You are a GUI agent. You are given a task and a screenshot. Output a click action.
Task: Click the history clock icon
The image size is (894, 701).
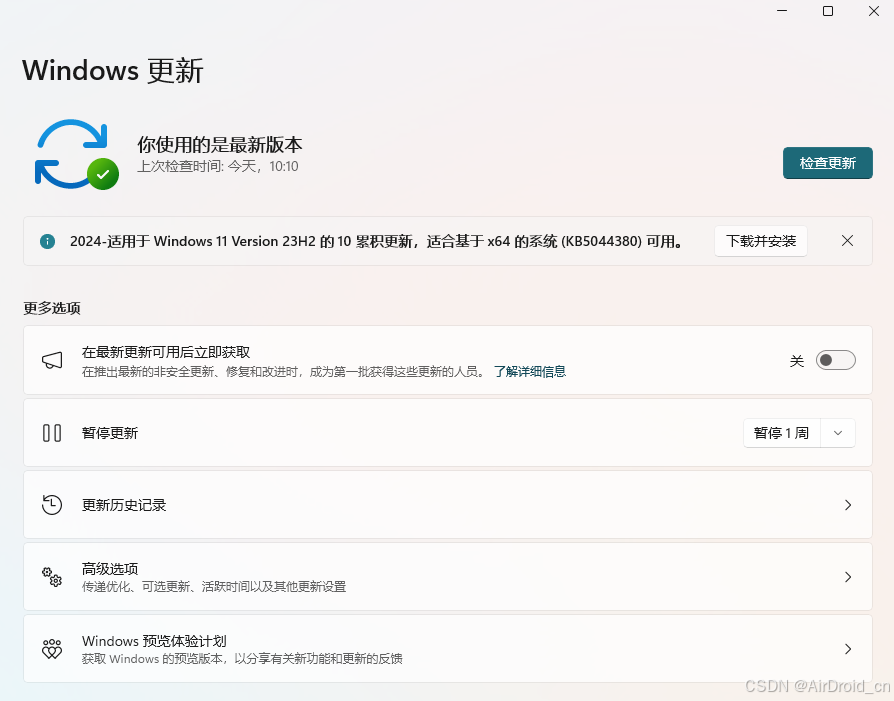click(x=52, y=505)
